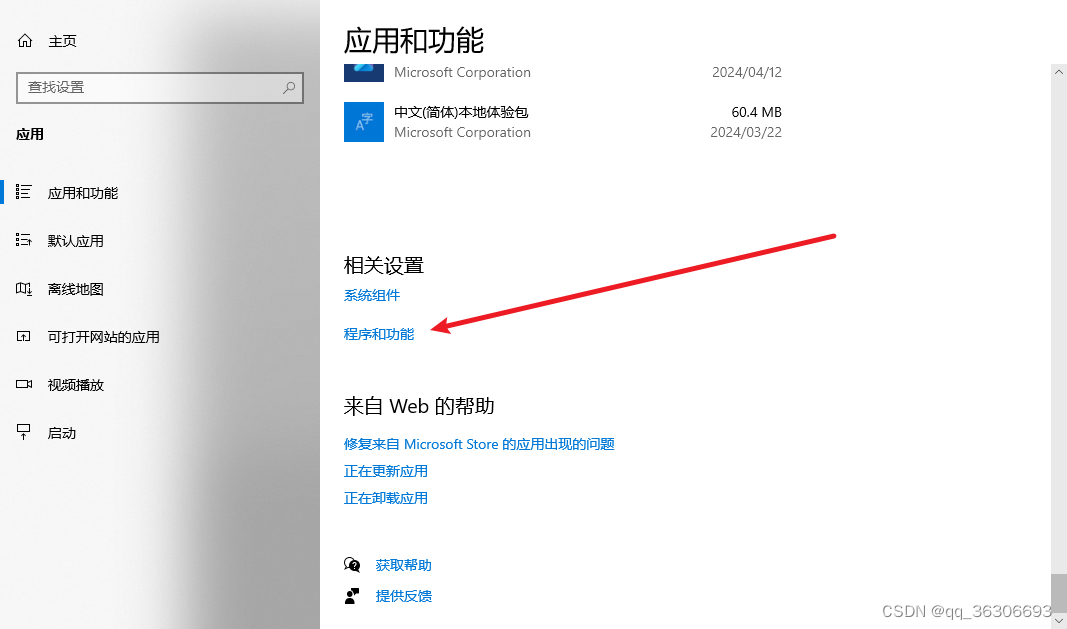Click the 中文(简体)本地体验包 app name
The height and width of the screenshot is (629, 1067).
461,112
